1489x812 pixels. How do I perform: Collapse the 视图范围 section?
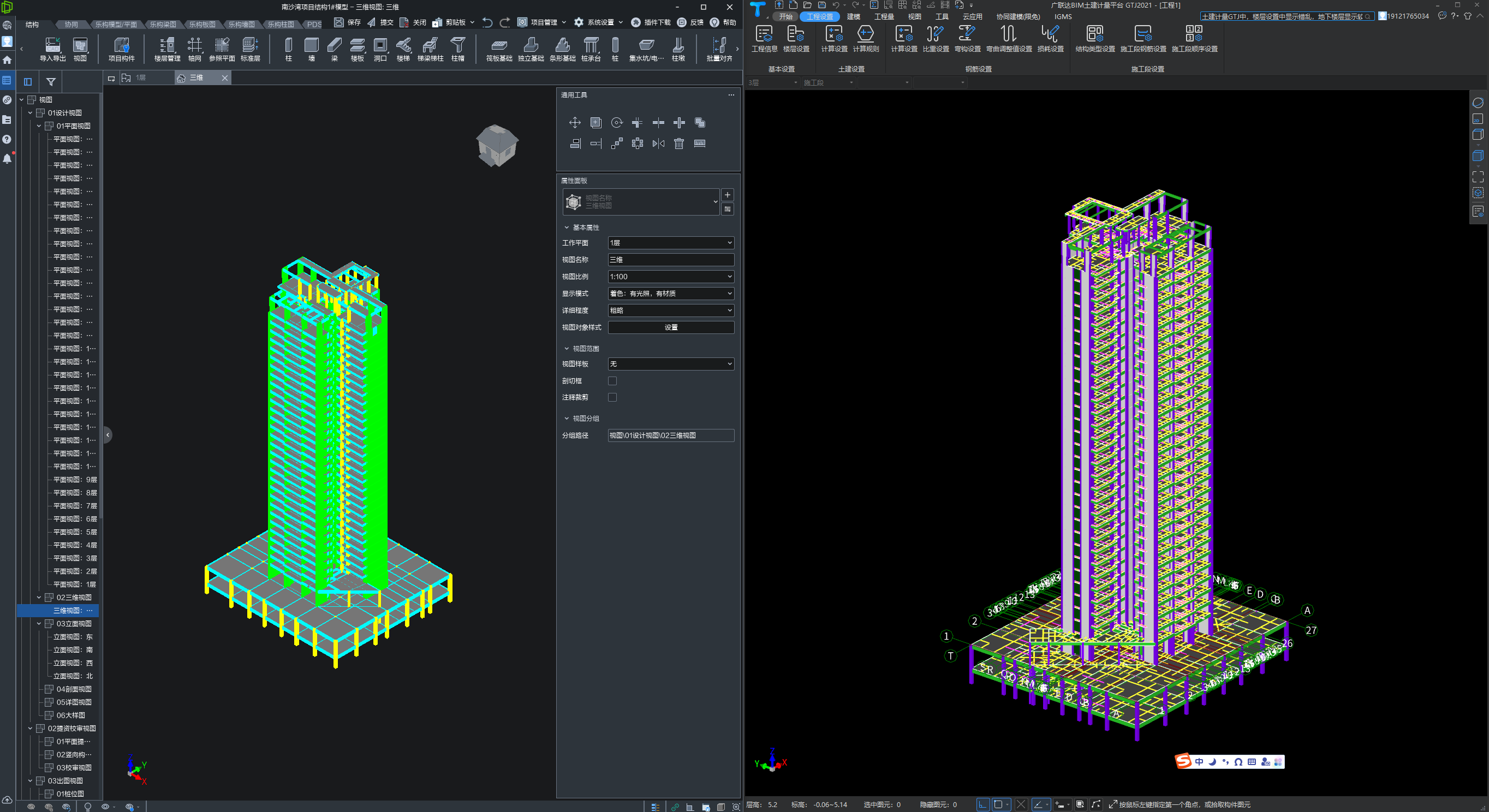tap(567, 349)
